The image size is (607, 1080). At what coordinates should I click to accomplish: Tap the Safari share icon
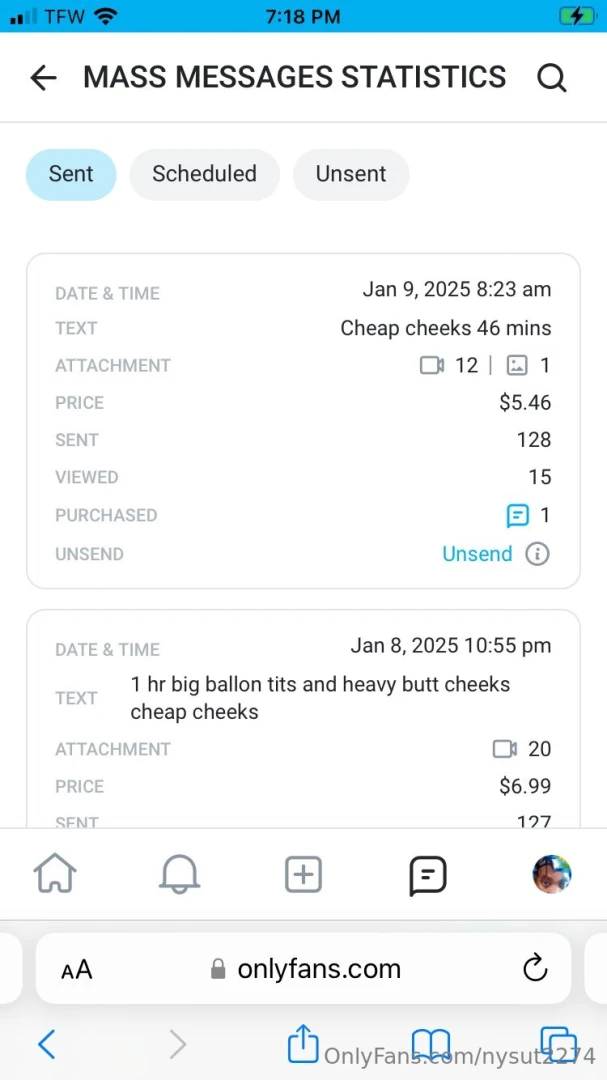coord(302,1044)
